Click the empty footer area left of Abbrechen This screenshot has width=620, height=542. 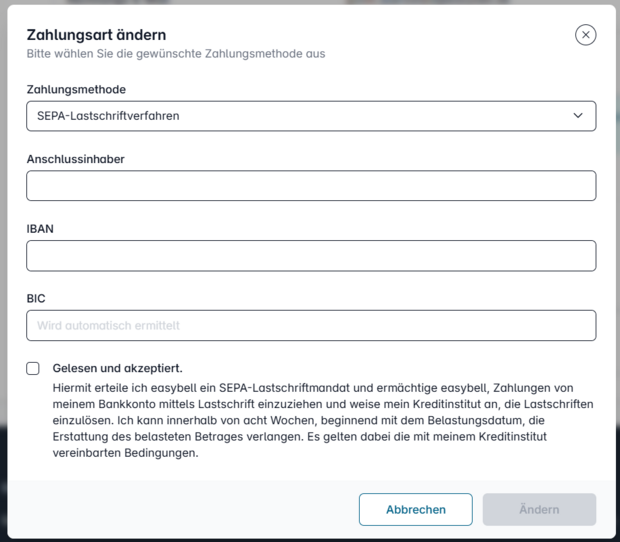190,509
